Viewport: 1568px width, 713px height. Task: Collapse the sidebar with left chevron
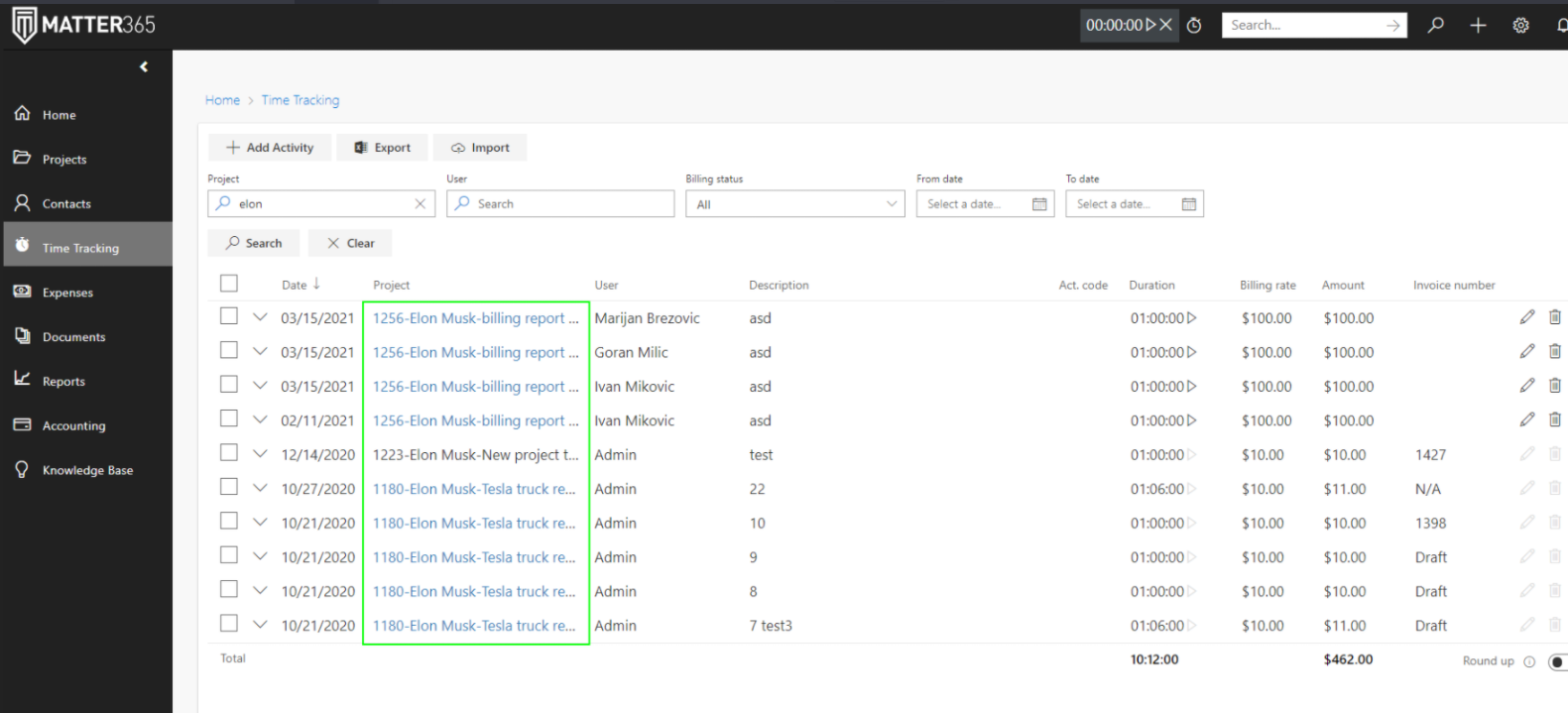tap(144, 66)
